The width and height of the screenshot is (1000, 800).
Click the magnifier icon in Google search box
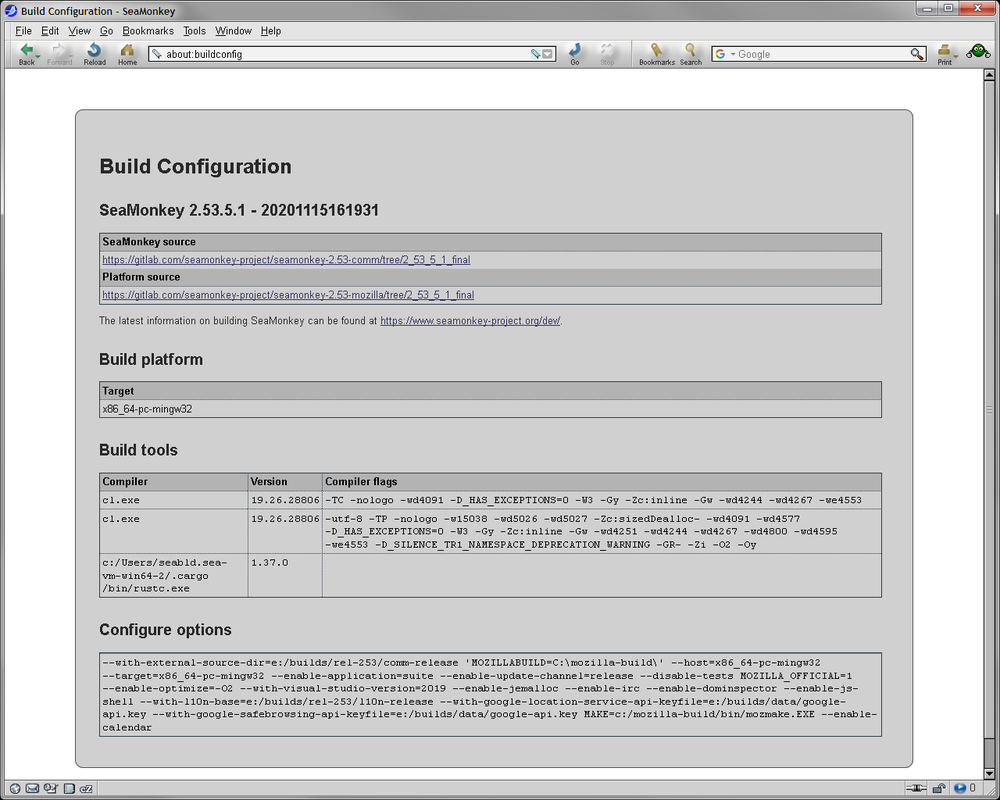coord(916,54)
